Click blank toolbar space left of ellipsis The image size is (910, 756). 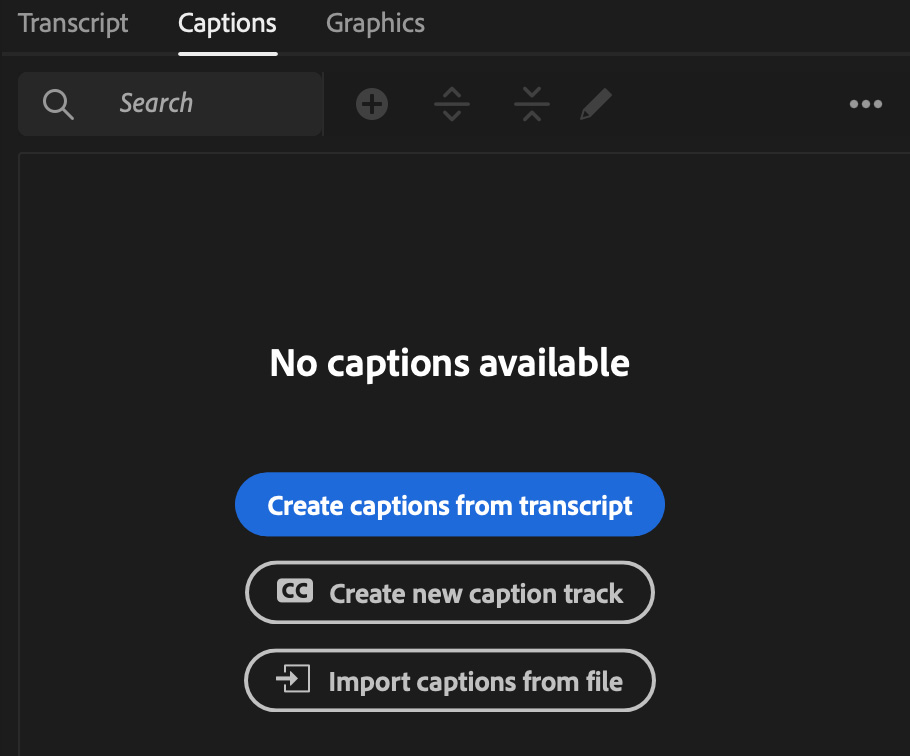click(x=730, y=104)
